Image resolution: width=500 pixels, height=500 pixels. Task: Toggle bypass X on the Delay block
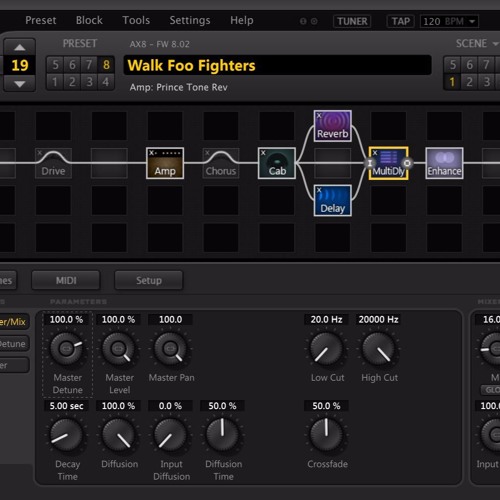coord(319,190)
